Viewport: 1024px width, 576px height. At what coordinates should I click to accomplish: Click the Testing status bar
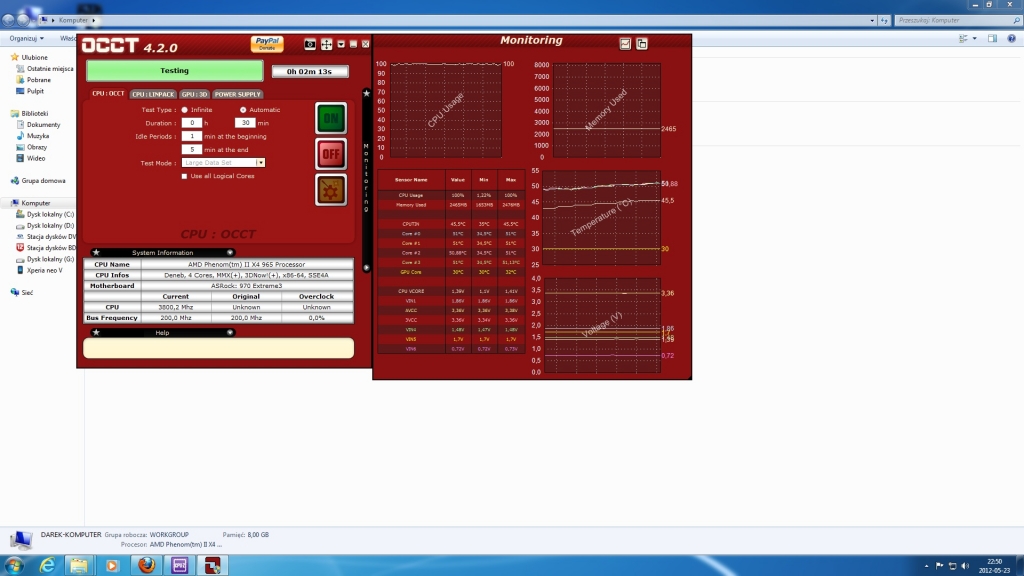pos(174,71)
